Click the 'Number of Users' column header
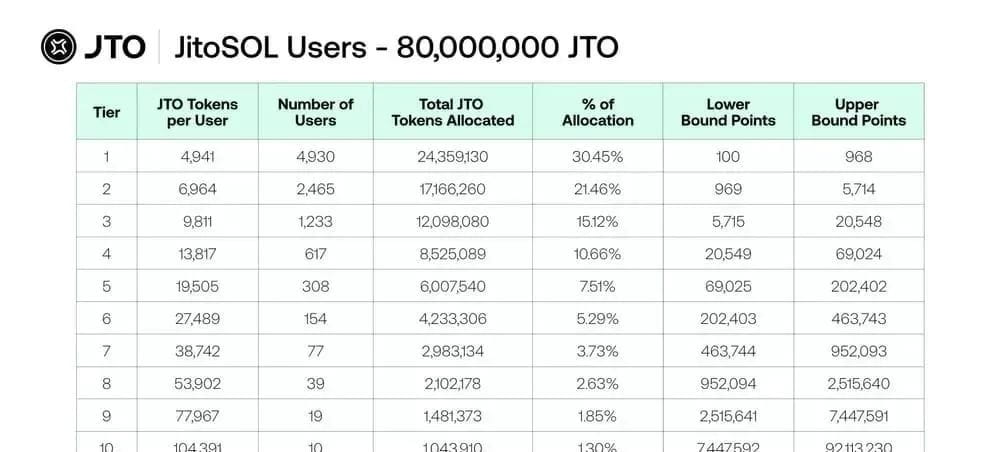Viewport: 1000px width, 452px height. coord(315,112)
